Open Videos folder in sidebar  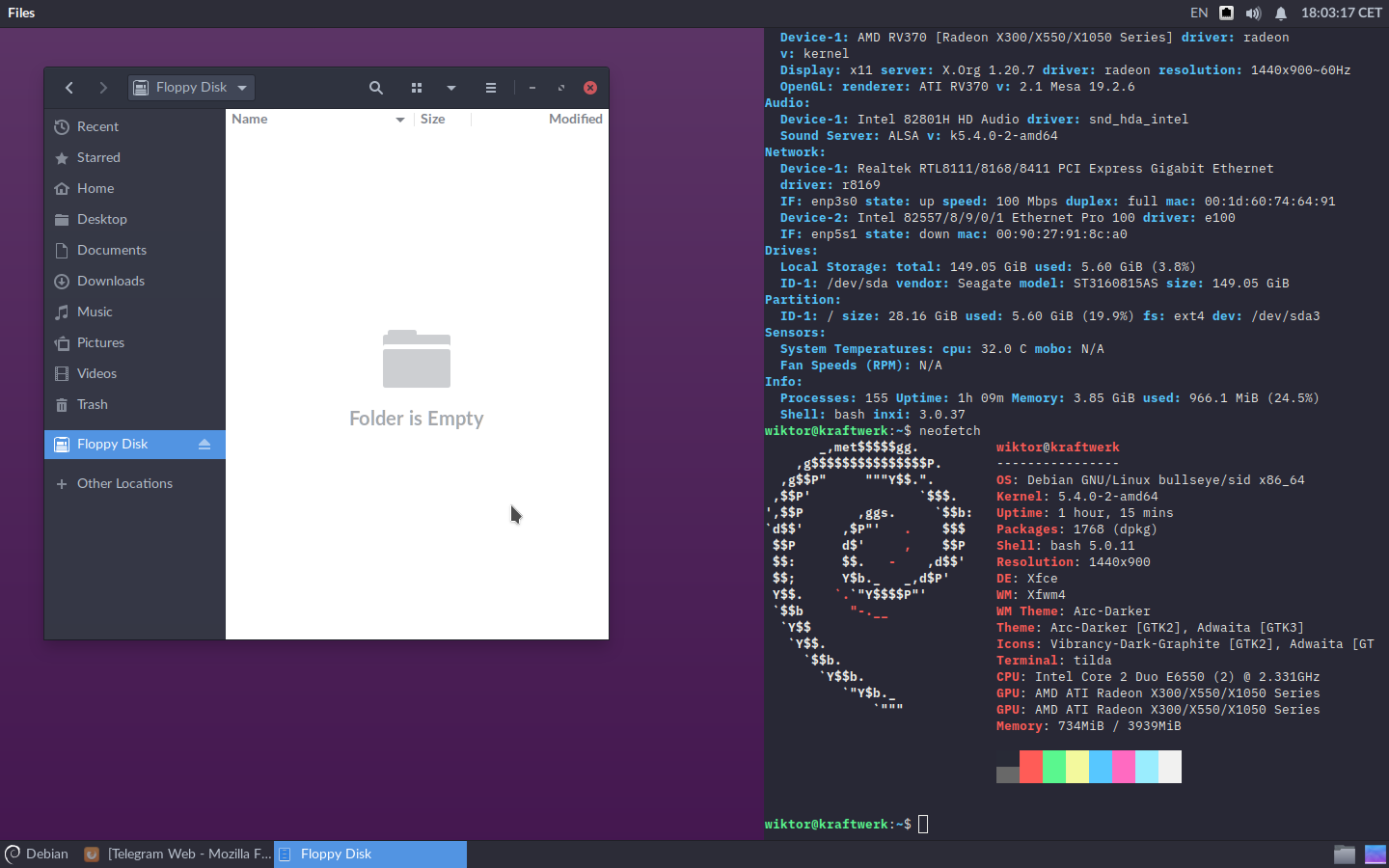click(x=134, y=373)
